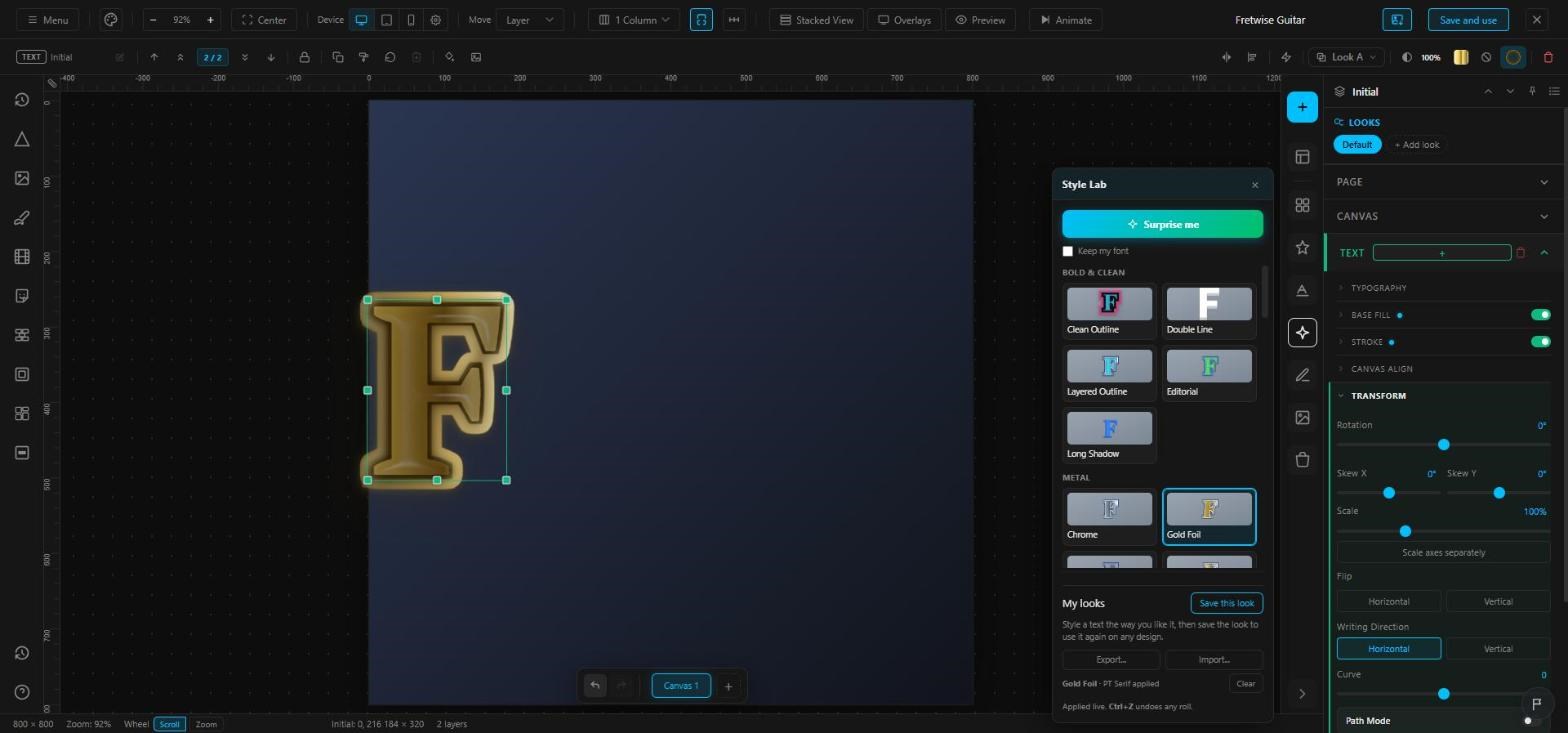Open the Style Lab sparkle icon in sidebar
This screenshot has width=1568, height=733.
click(x=1302, y=333)
